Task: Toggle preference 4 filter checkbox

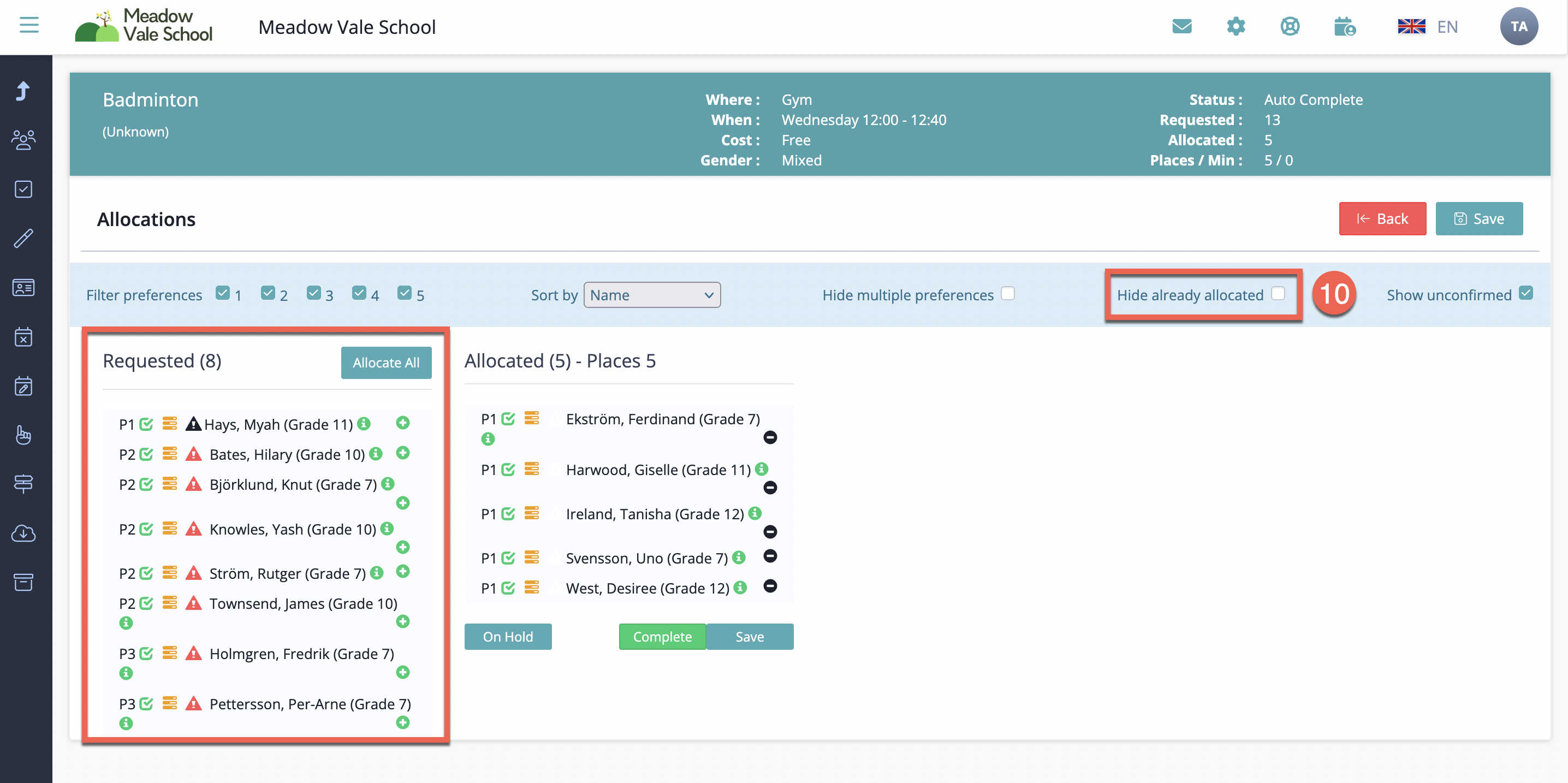Action: coord(359,293)
